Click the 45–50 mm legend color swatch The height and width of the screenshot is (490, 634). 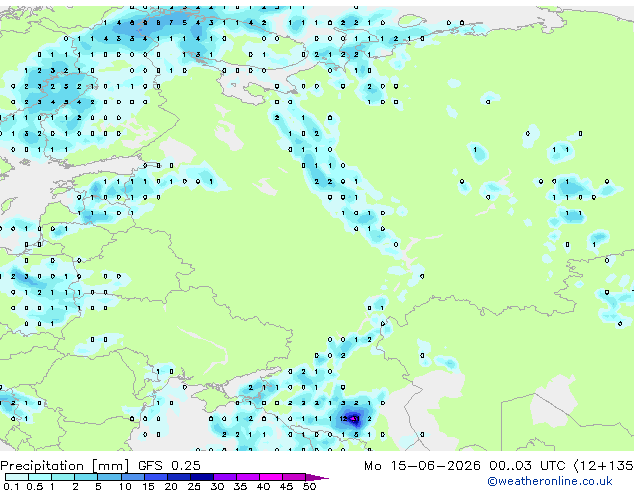294,477
